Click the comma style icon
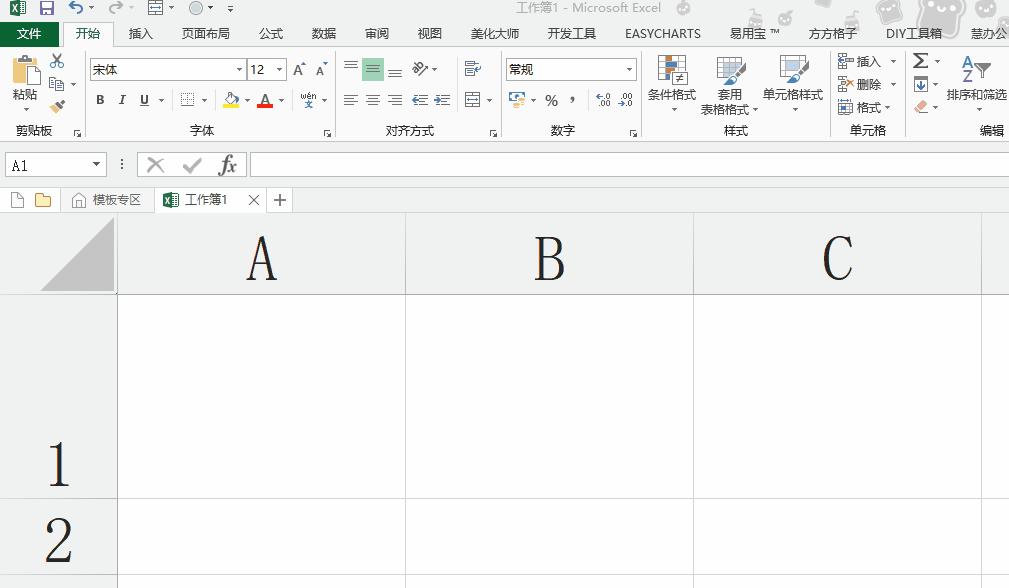1009x588 pixels. click(x=572, y=100)
